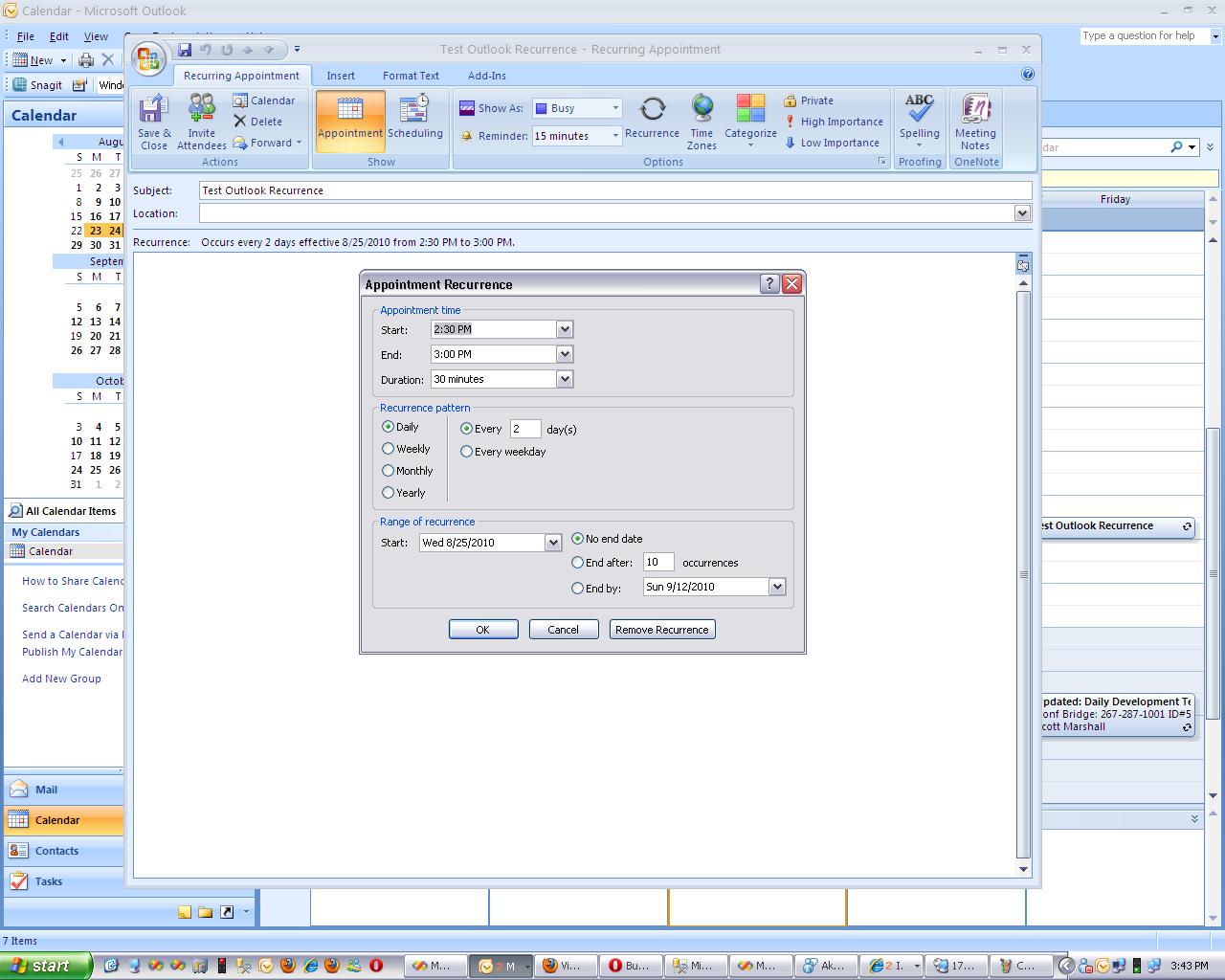Click the Invite Attendees icon
The image size is (1225, 980).
(201, 122)
